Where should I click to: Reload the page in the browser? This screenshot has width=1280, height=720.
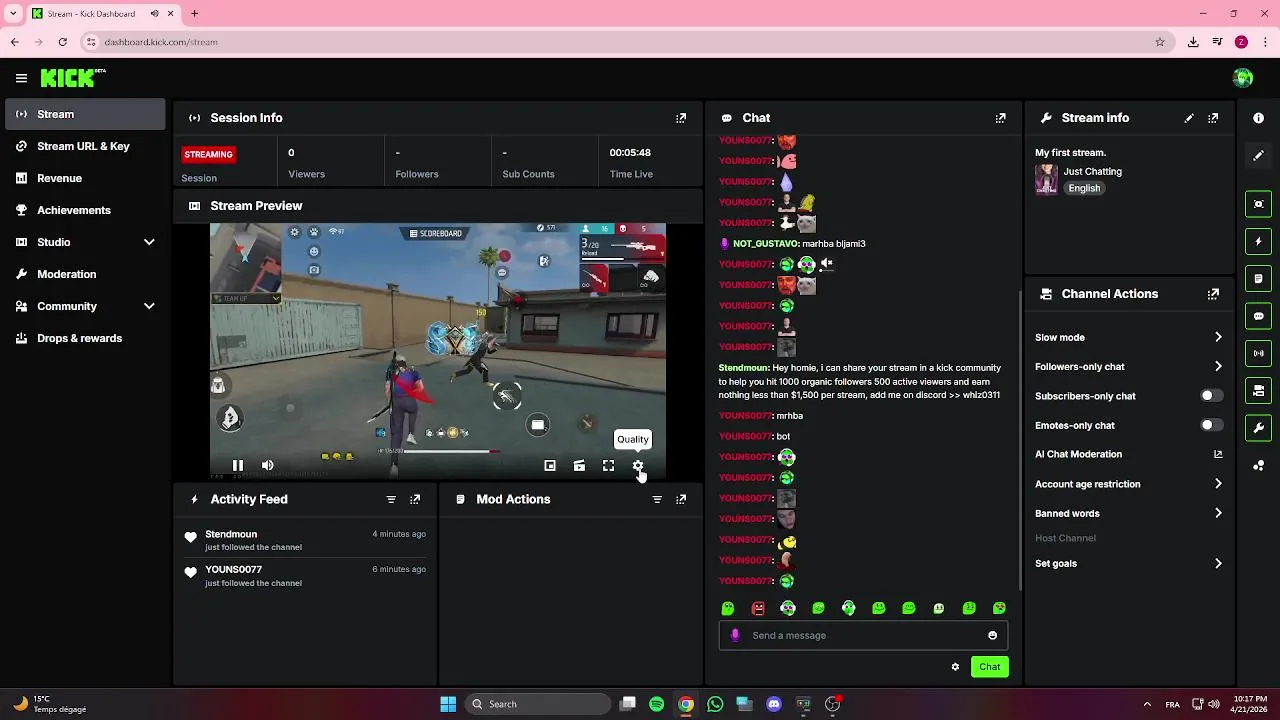click(x=63, y=42)
